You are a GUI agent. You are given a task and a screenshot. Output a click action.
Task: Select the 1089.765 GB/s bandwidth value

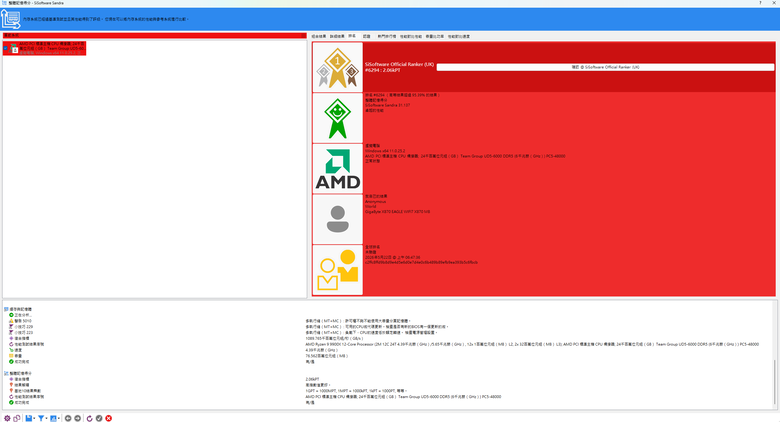[334, 338]
